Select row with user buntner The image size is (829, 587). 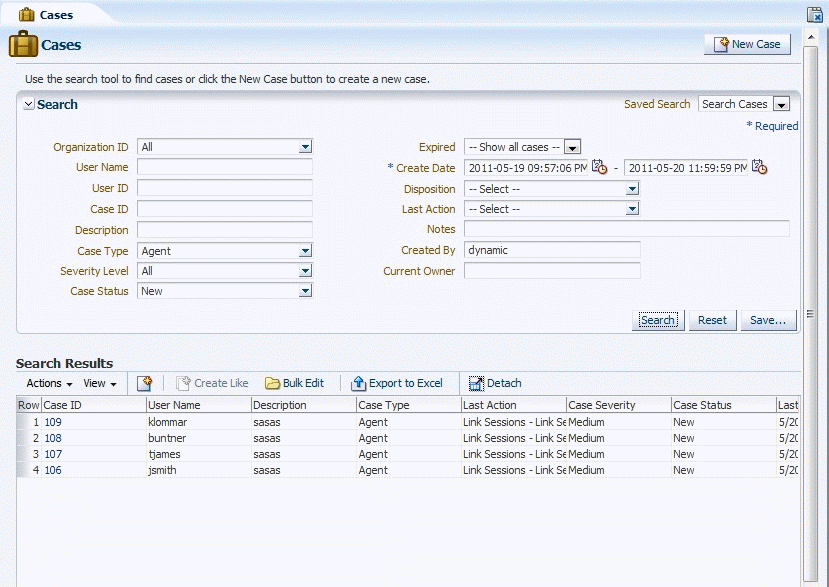pyautogui.click(x=407, y=438)
